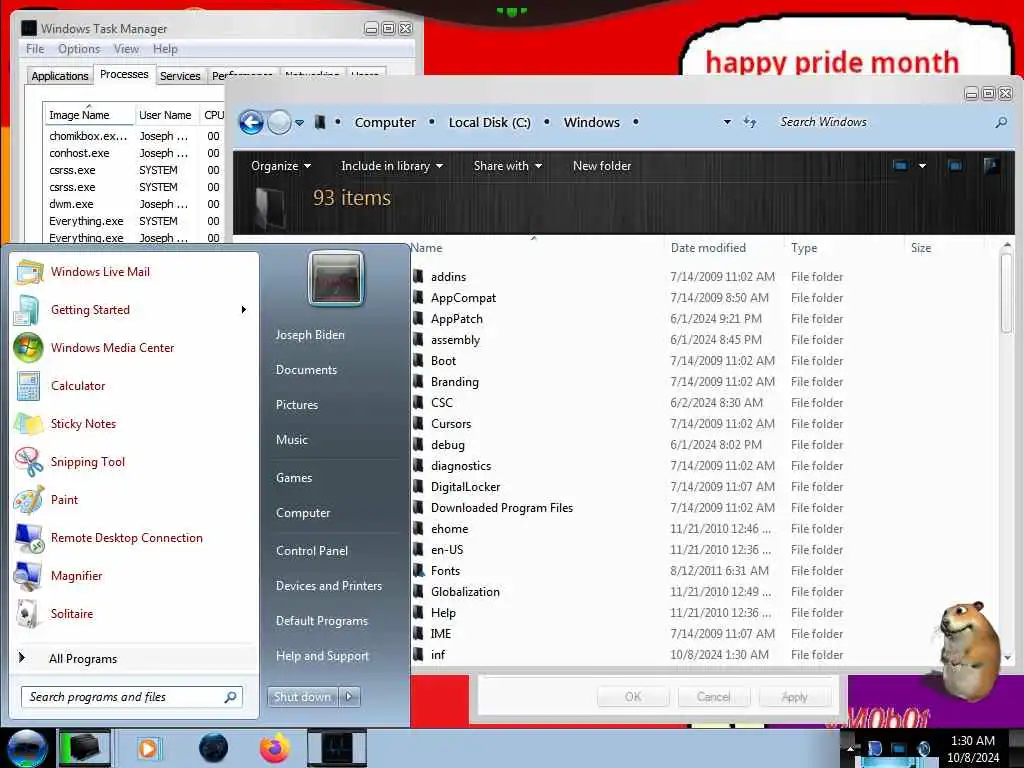Open the dark globe taskbar icon

coord(214,748)
